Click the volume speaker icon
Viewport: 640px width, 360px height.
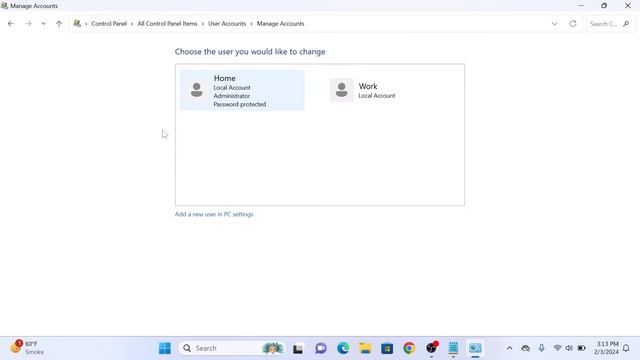(569, 348)
